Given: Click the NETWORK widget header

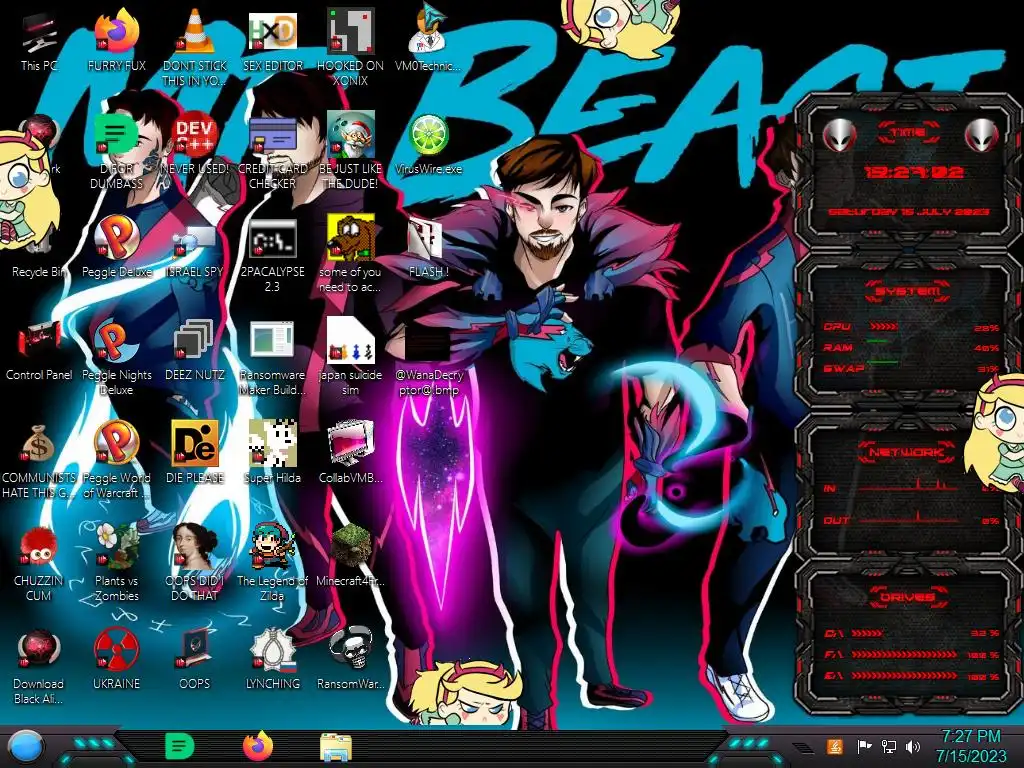Looking at the screenshot, I should pyautogui.click(x=907, y=451).
